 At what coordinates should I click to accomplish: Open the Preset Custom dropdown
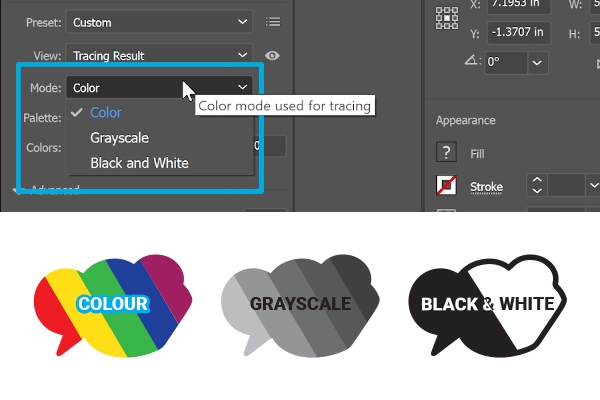point(159,22)
